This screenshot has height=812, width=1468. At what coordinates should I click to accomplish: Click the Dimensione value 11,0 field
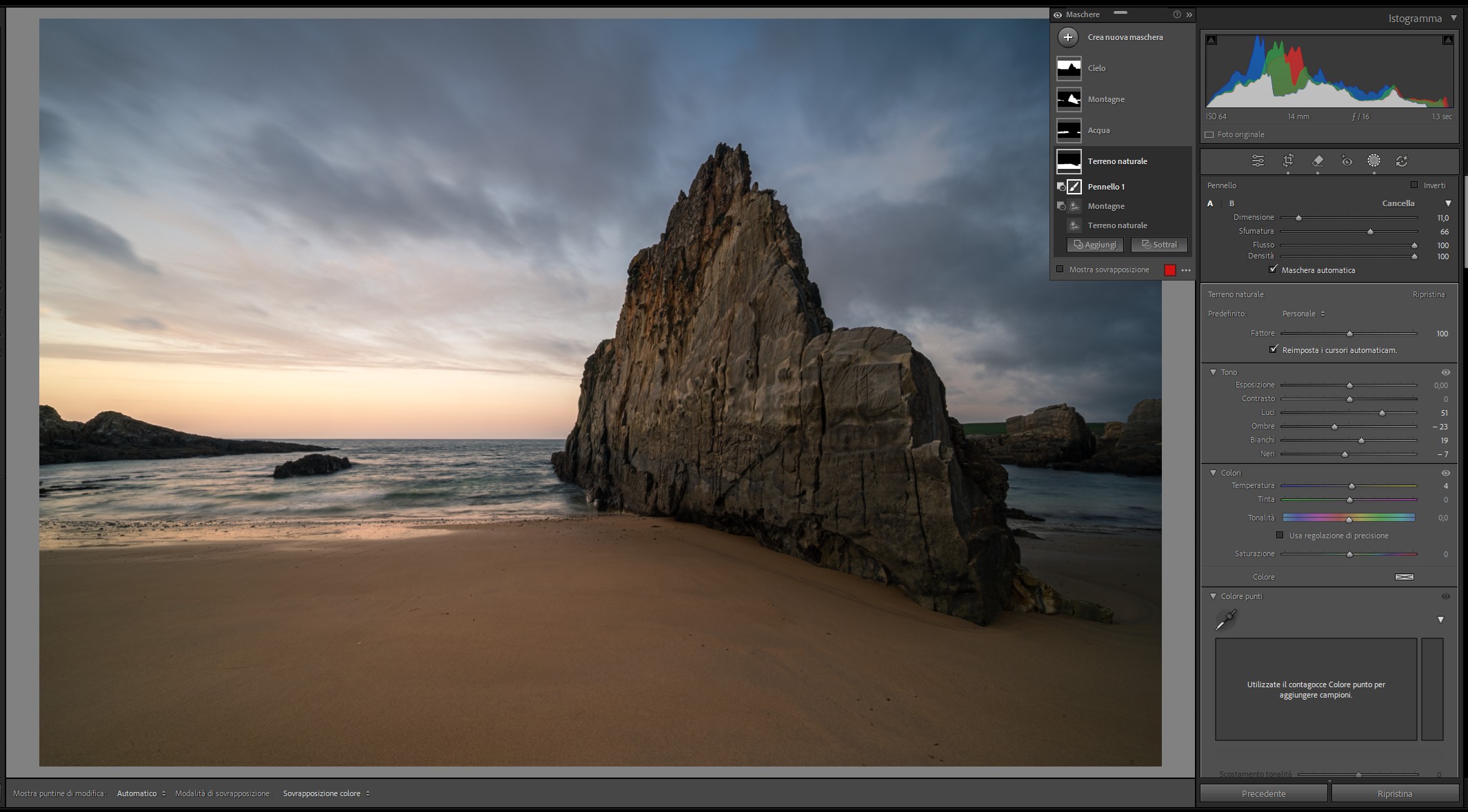pyautogui.click(x=1442, y=218)
